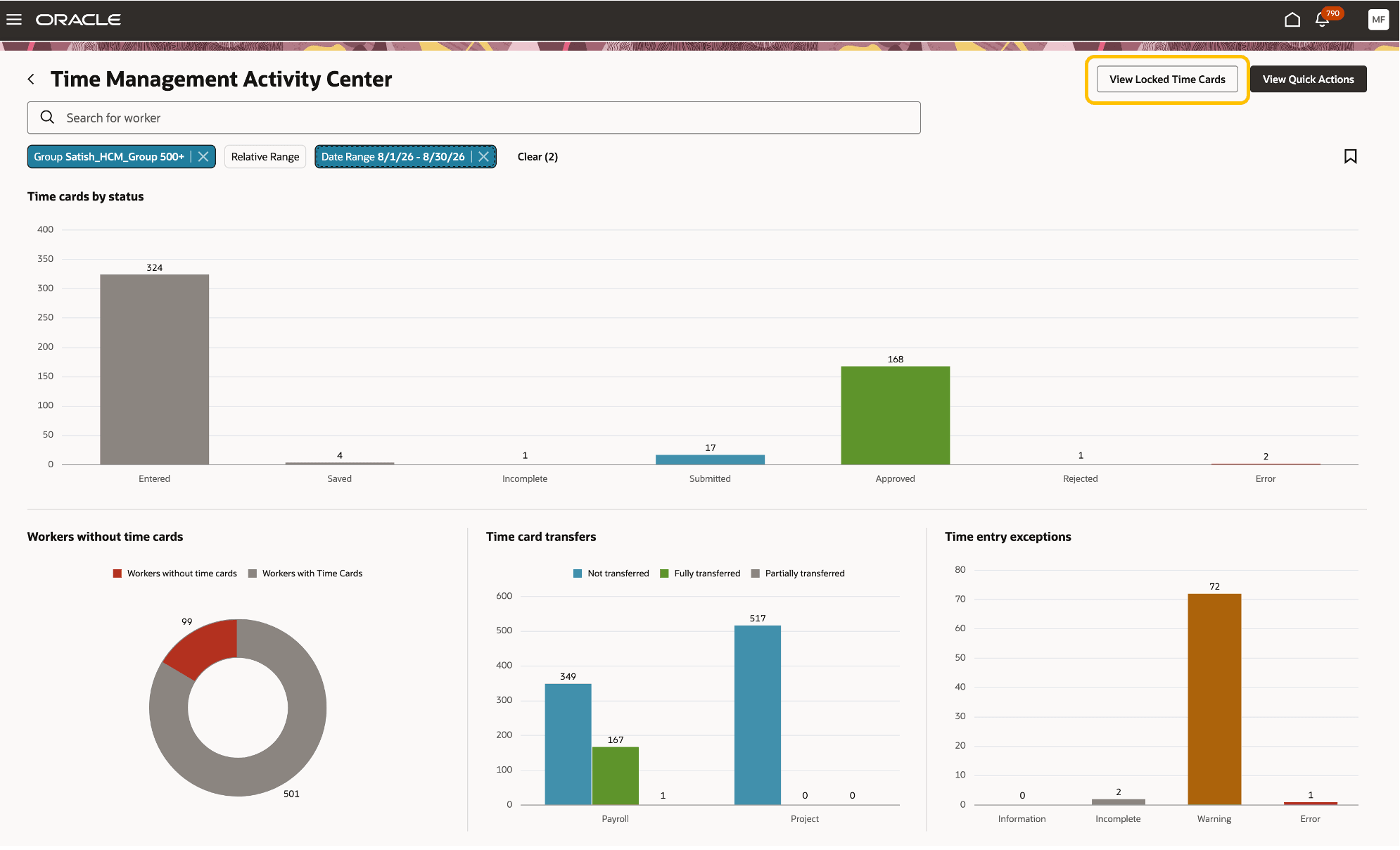This screenshot has width=1400, height=850.
Task: Select the thin Saved bar in status chart
Action: pos(340,463)
